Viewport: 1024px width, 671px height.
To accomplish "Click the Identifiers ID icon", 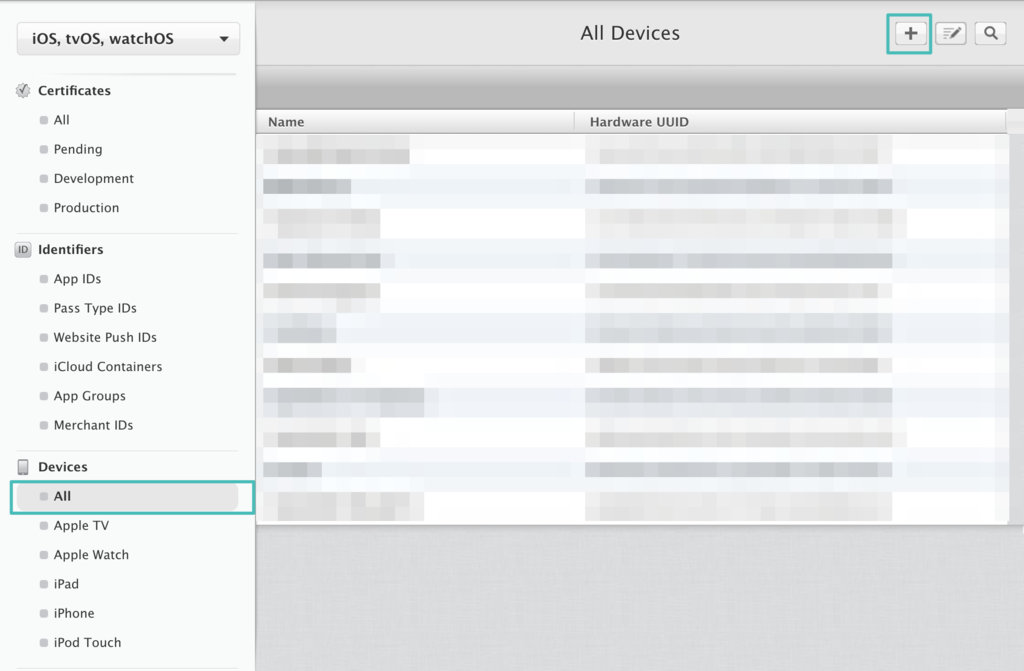I will point(23,250).
